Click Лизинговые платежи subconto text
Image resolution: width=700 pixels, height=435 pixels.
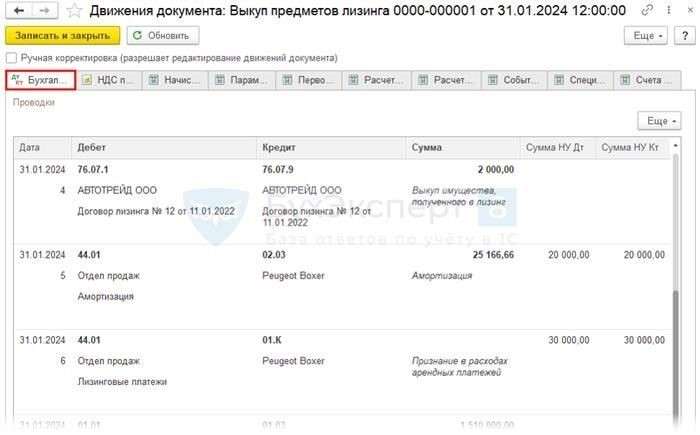click(122, 382)
